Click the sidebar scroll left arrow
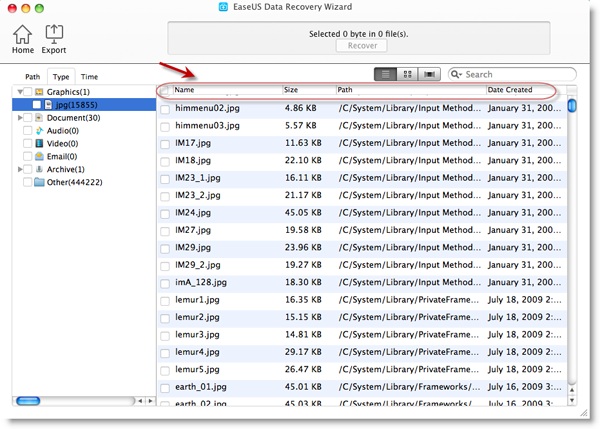The image size is (600, 429). point(140,401)
